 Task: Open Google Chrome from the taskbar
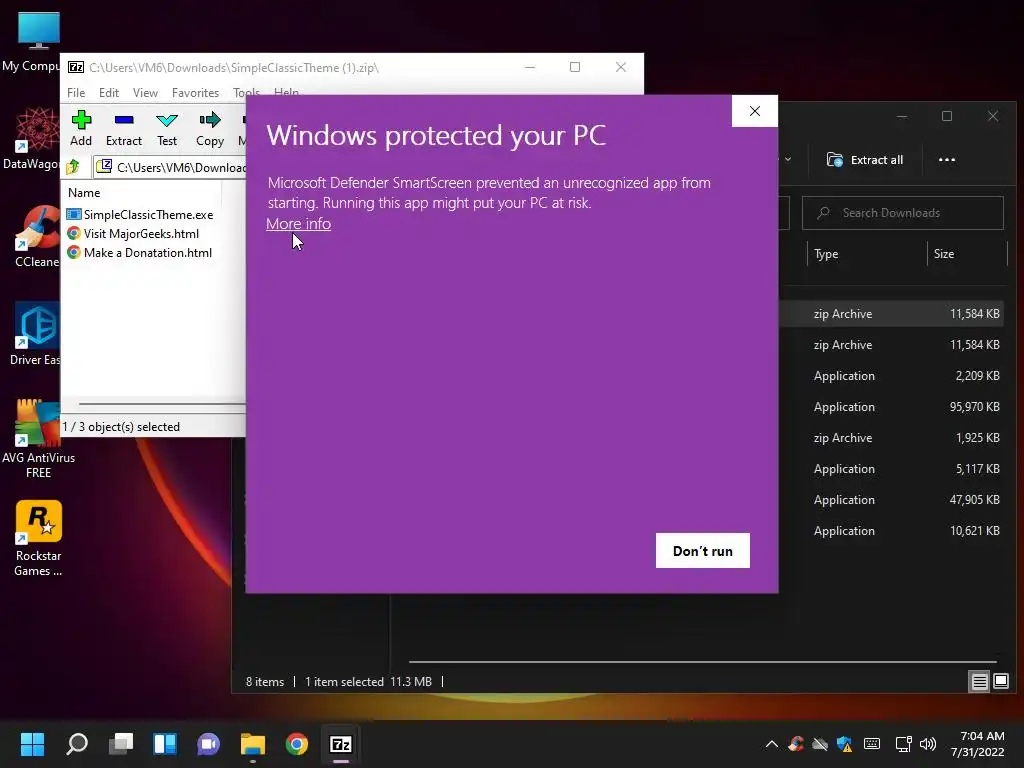pyautogui.click(x=296, y=744)
